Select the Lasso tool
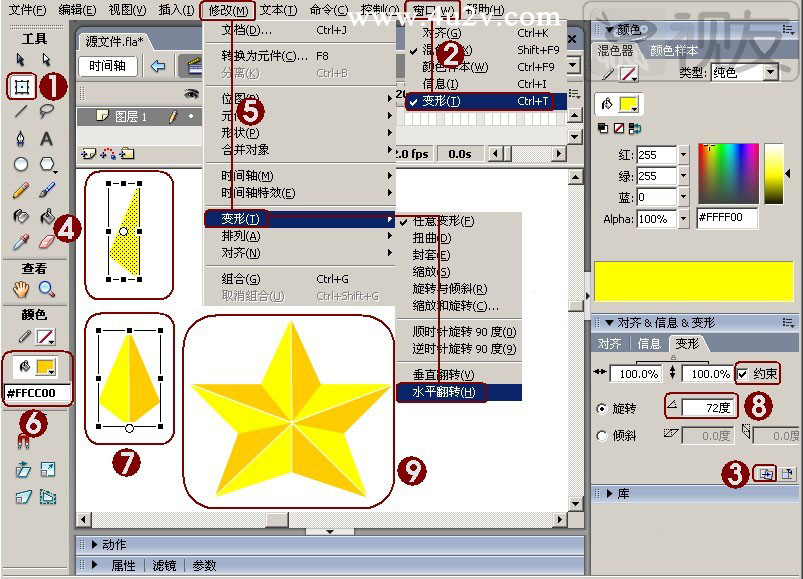This screenshot has width=803, height=579. click(x=47, y=111)
